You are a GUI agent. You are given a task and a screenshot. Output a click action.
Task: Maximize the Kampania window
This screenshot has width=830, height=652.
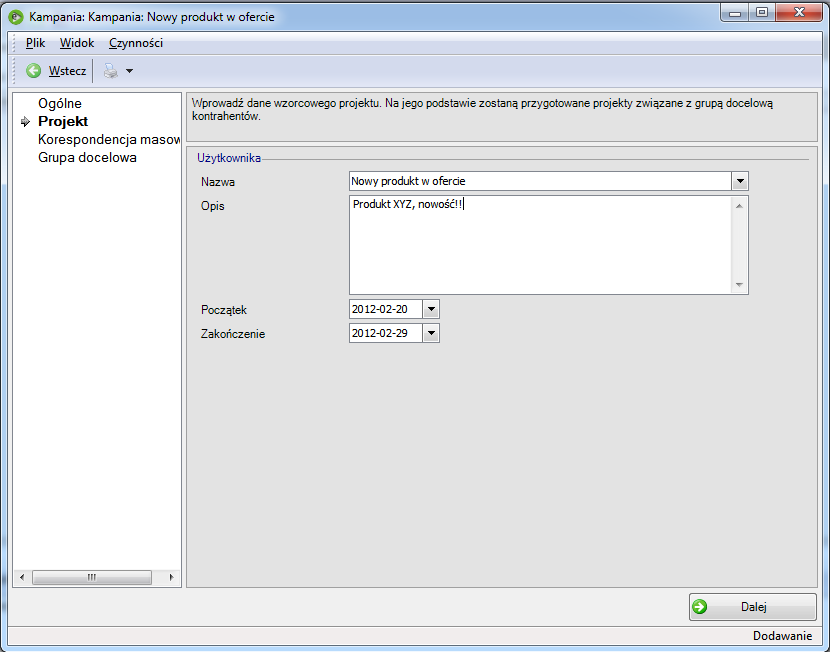pos(762,13)
